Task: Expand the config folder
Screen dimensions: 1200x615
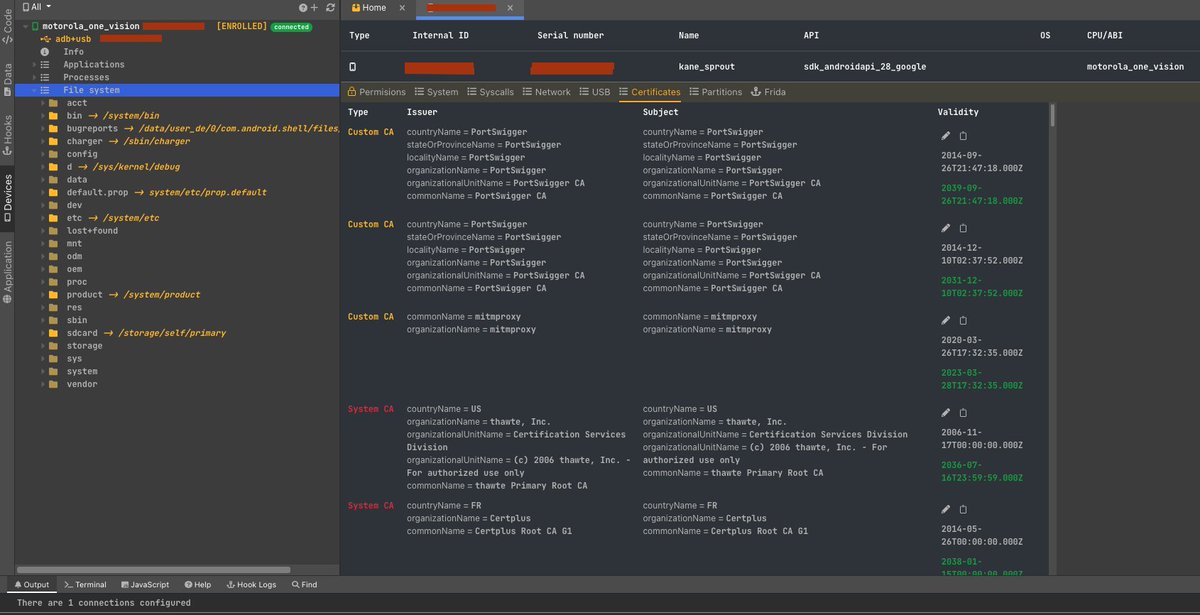Action: coord(43,154)
